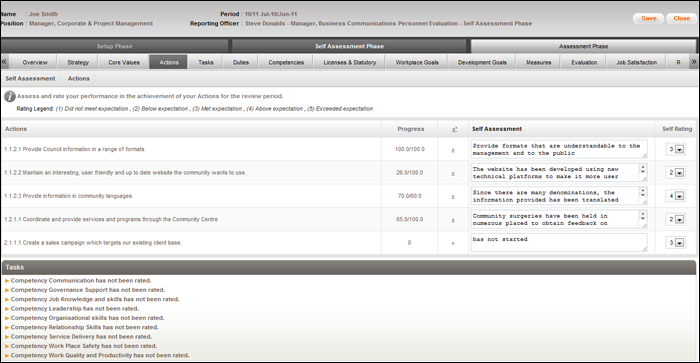
Task: Click the 'has not started' text field
Action: point(558,243)
